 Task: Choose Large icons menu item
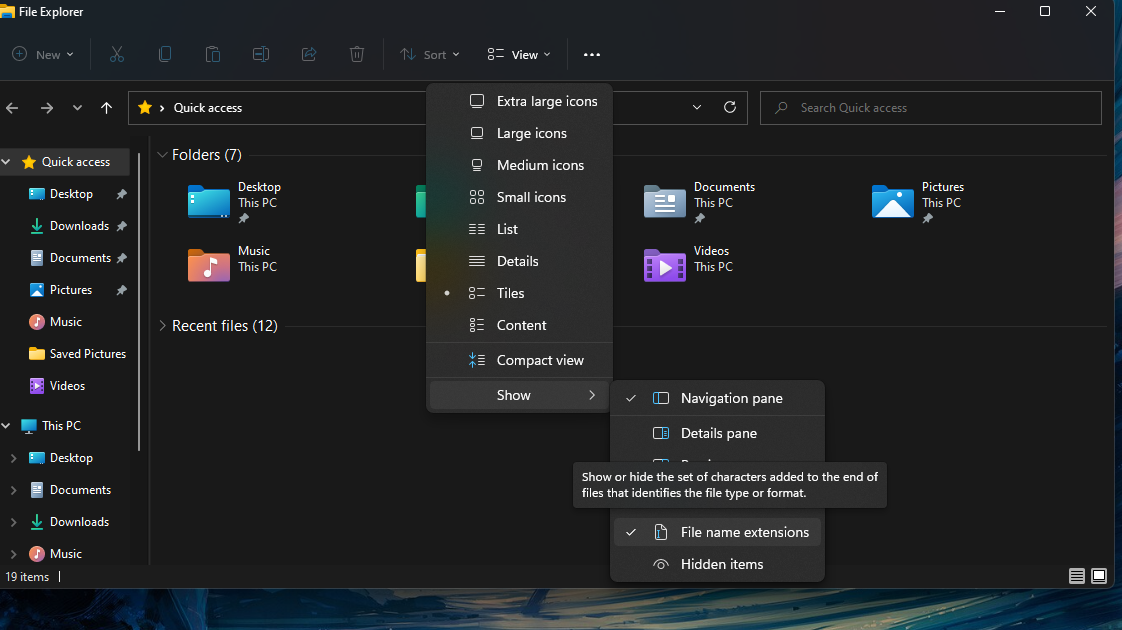pos(519,133)
